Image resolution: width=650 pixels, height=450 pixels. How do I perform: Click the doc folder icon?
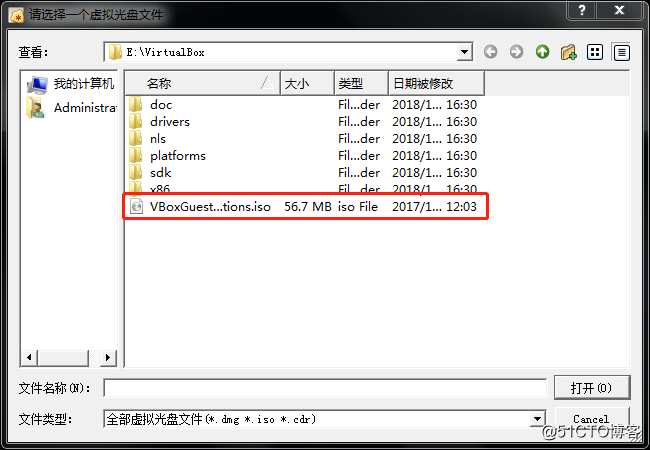(x=136, y=104)
